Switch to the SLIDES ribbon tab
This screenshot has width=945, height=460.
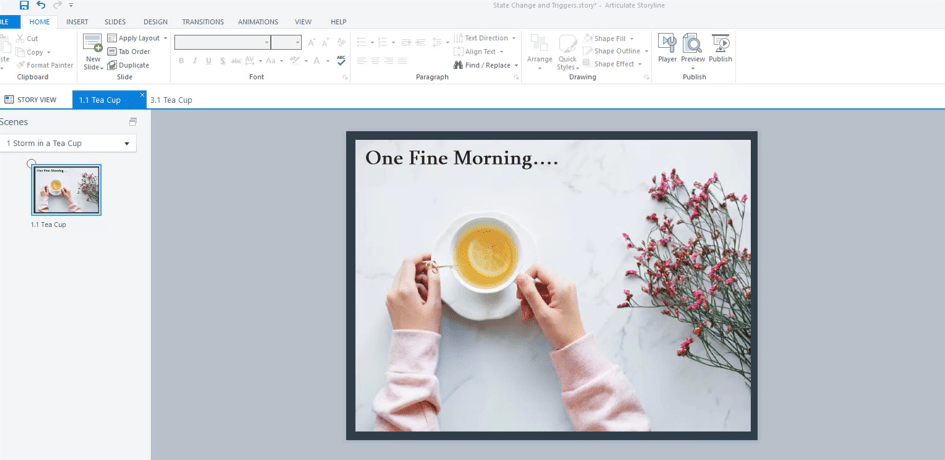click(115, 22)
